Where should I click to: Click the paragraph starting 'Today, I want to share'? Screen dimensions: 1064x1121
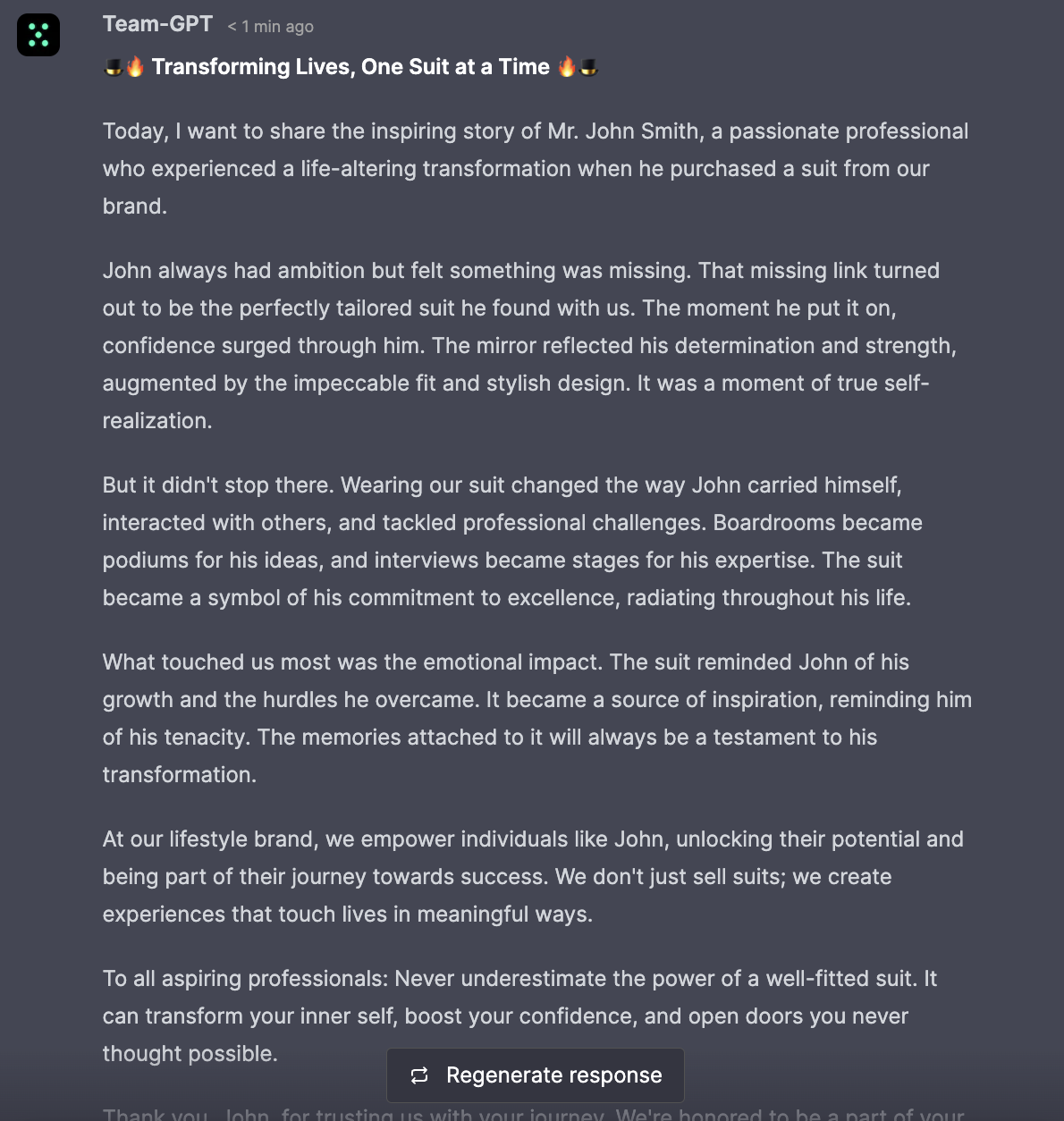pos(535,169)
